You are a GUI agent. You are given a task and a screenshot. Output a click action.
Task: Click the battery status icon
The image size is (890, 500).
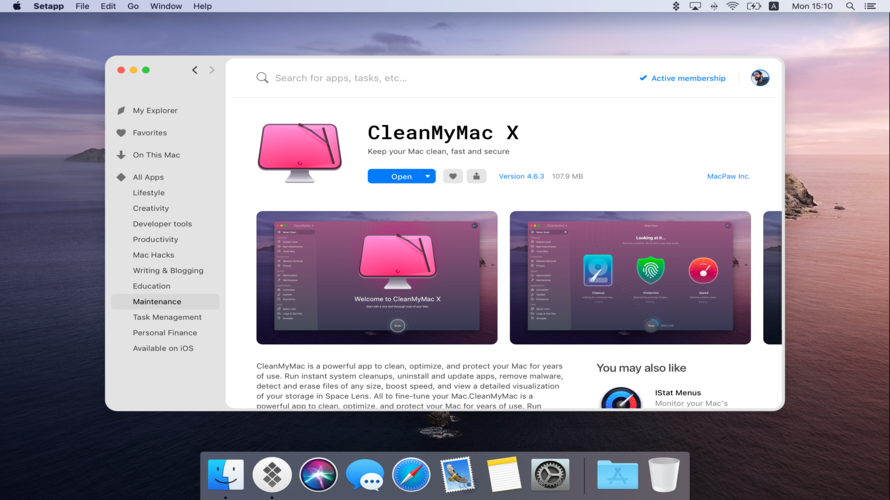753,6
